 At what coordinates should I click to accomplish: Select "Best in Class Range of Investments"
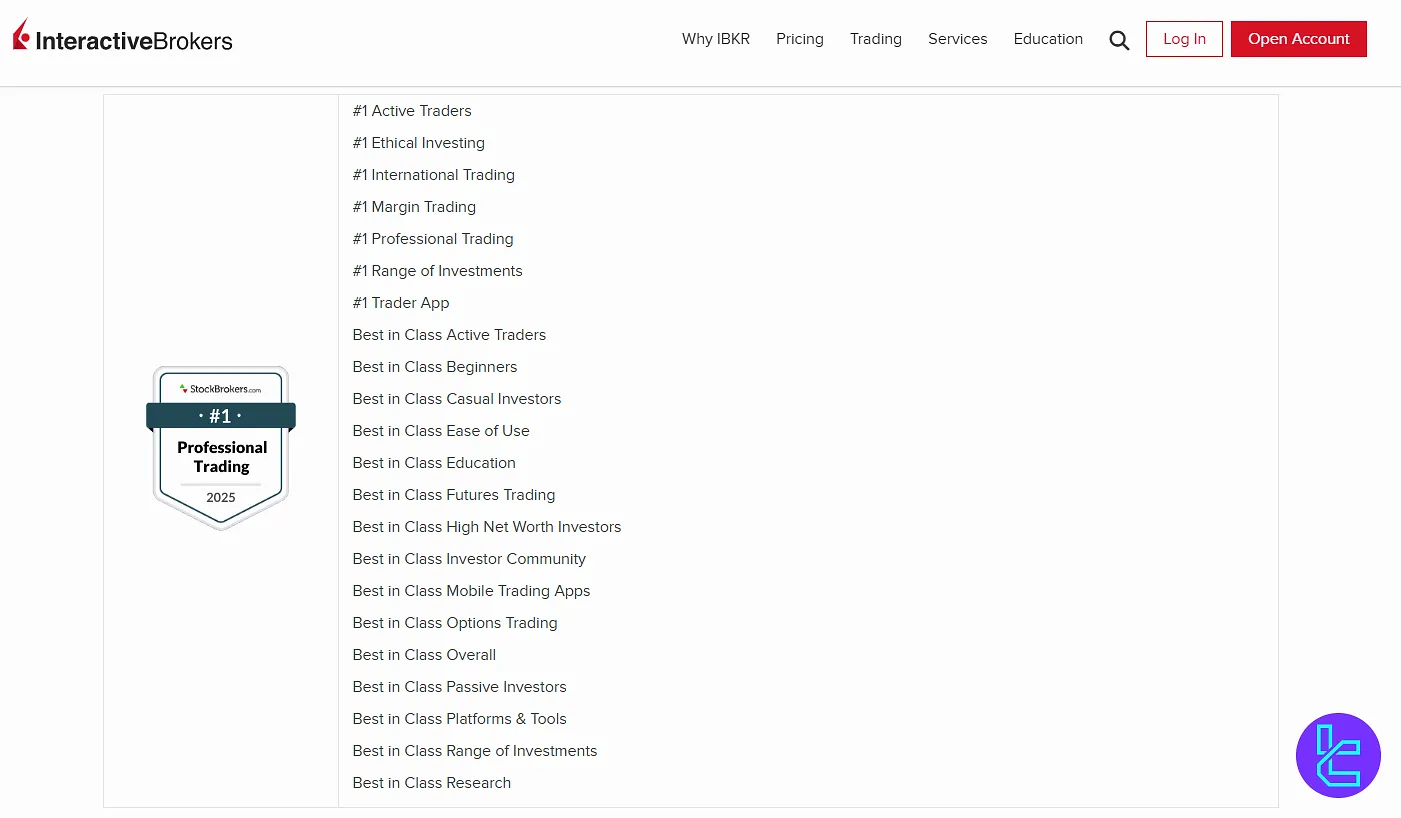coord(475,751)
